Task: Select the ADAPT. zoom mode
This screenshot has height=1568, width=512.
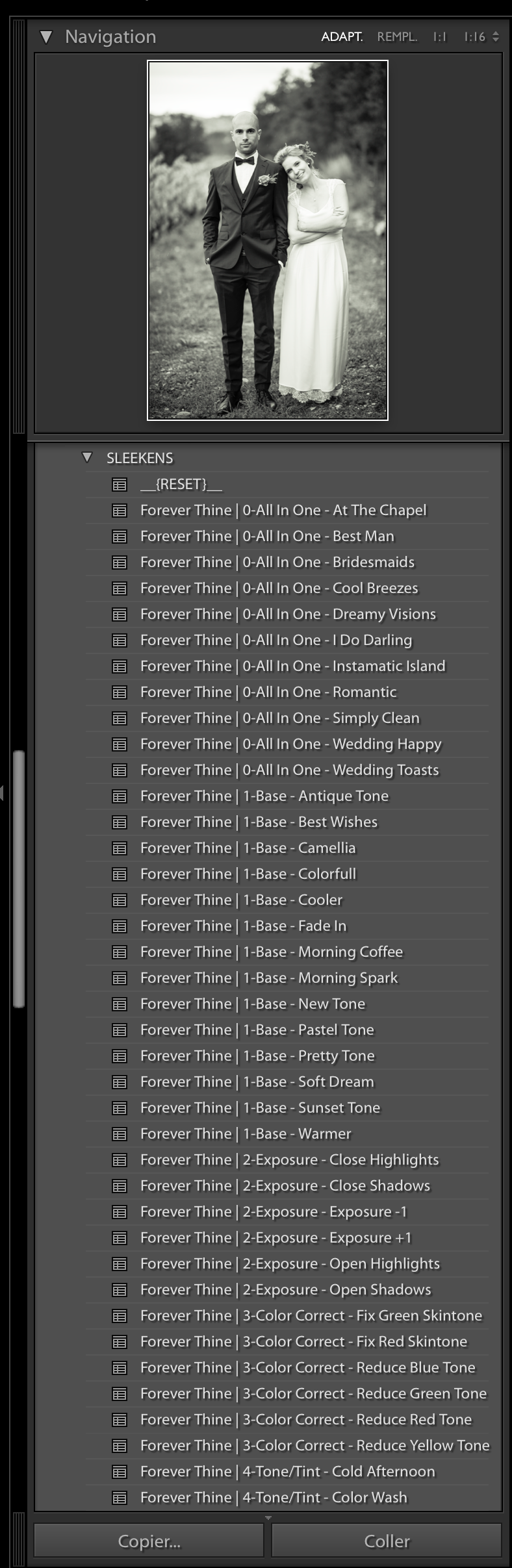Action: click(342, 37)
